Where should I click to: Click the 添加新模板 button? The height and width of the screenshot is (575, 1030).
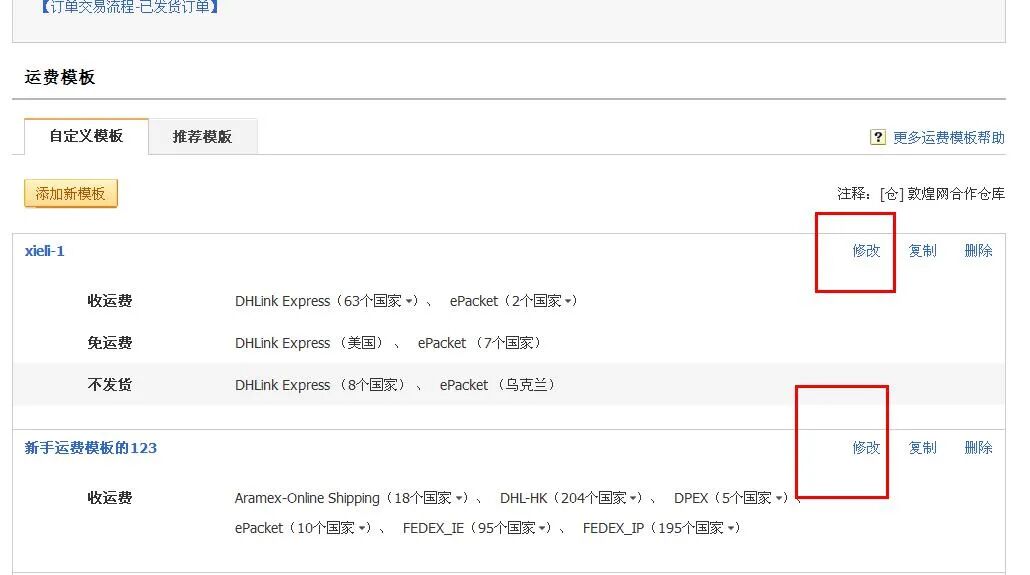pos(70,194)
